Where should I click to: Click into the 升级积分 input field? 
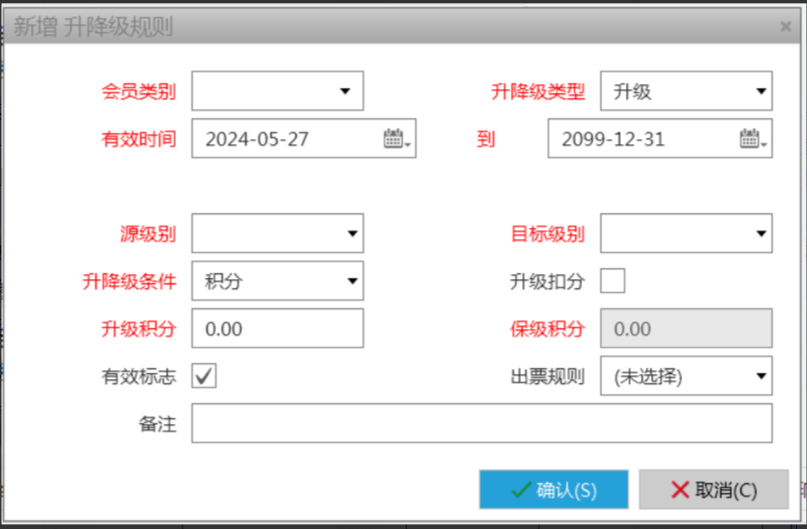pos(277,329)
